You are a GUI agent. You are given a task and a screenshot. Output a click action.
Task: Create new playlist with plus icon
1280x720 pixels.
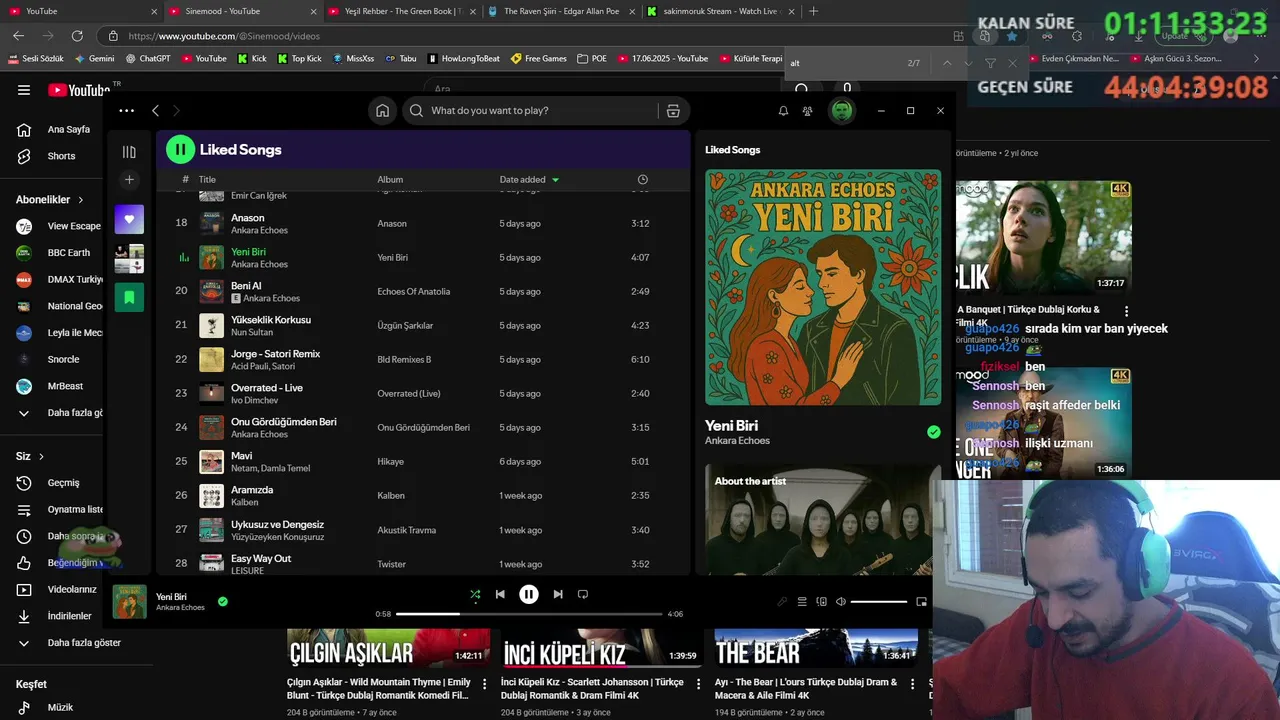pyautogui.click(x=129, y=180)
